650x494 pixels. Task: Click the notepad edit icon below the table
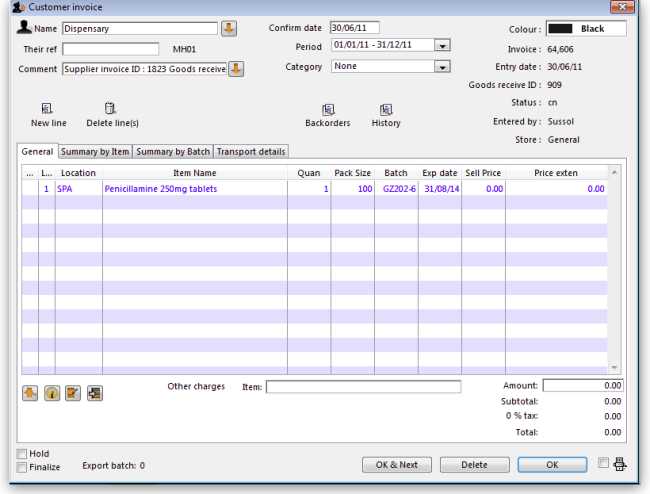coord(73,393)
